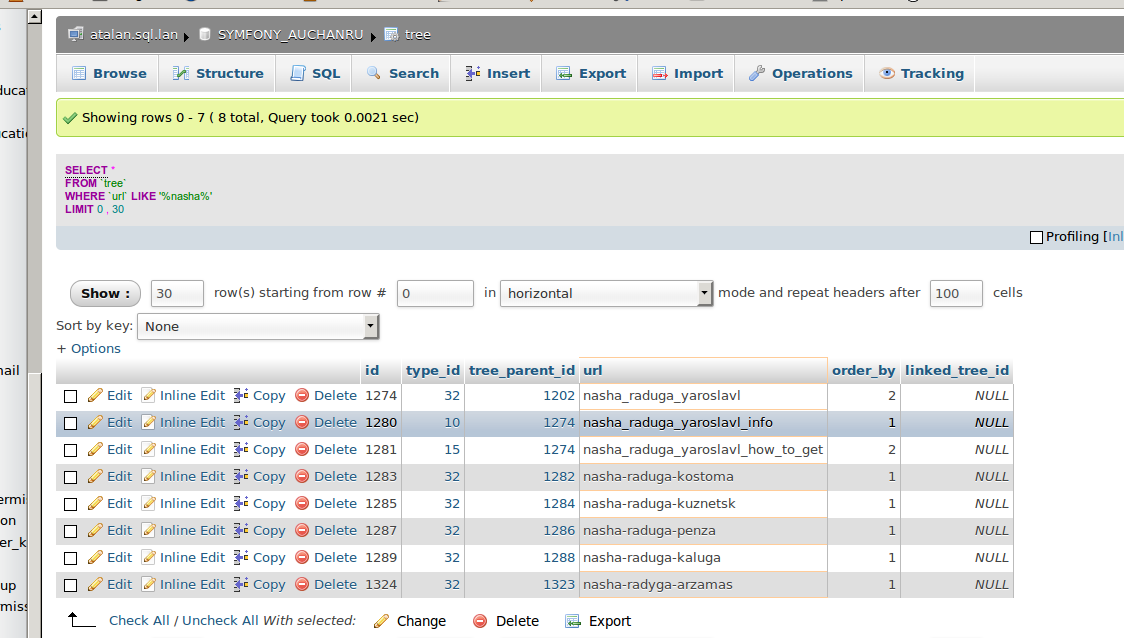This screenshot has width=1124, height=638.
Task: Click the red Delete icon for row 1285
Action: pyautogui.click(x=302, y=503)
